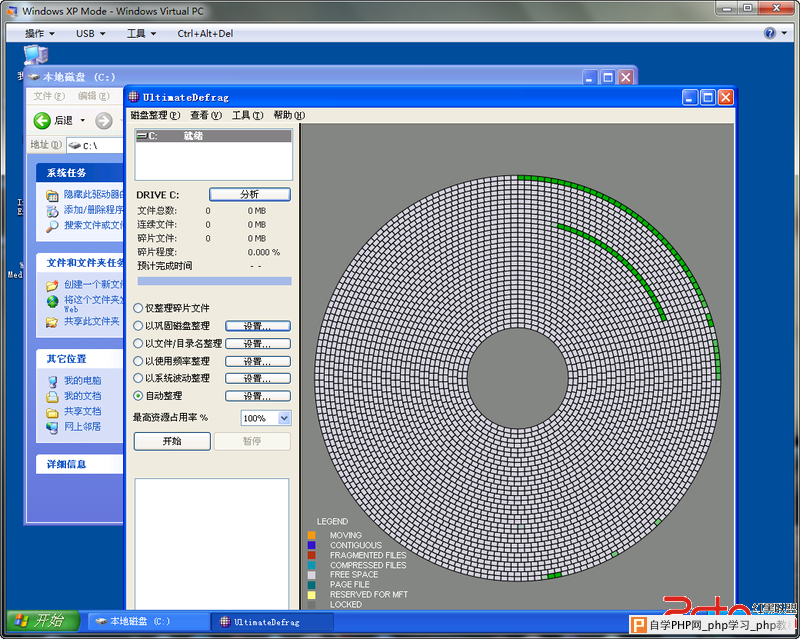The width and height of the screenshot is (800, 639).
Task: Click the 我的电脑 computer icon in sidebar
Action: pos(52,381)
